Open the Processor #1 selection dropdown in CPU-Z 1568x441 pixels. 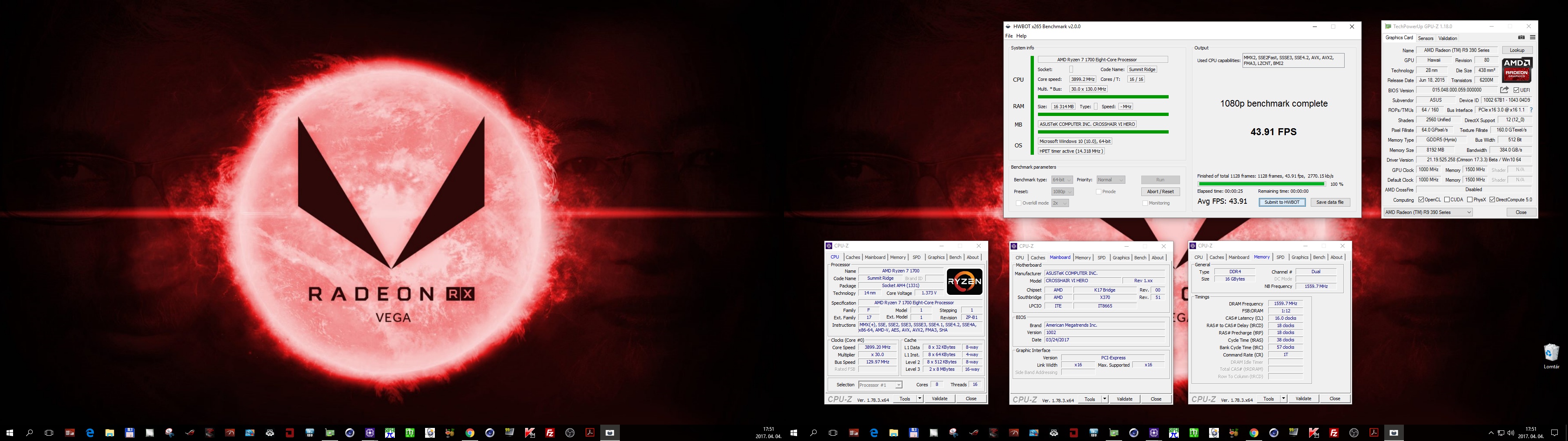[880, 385]
